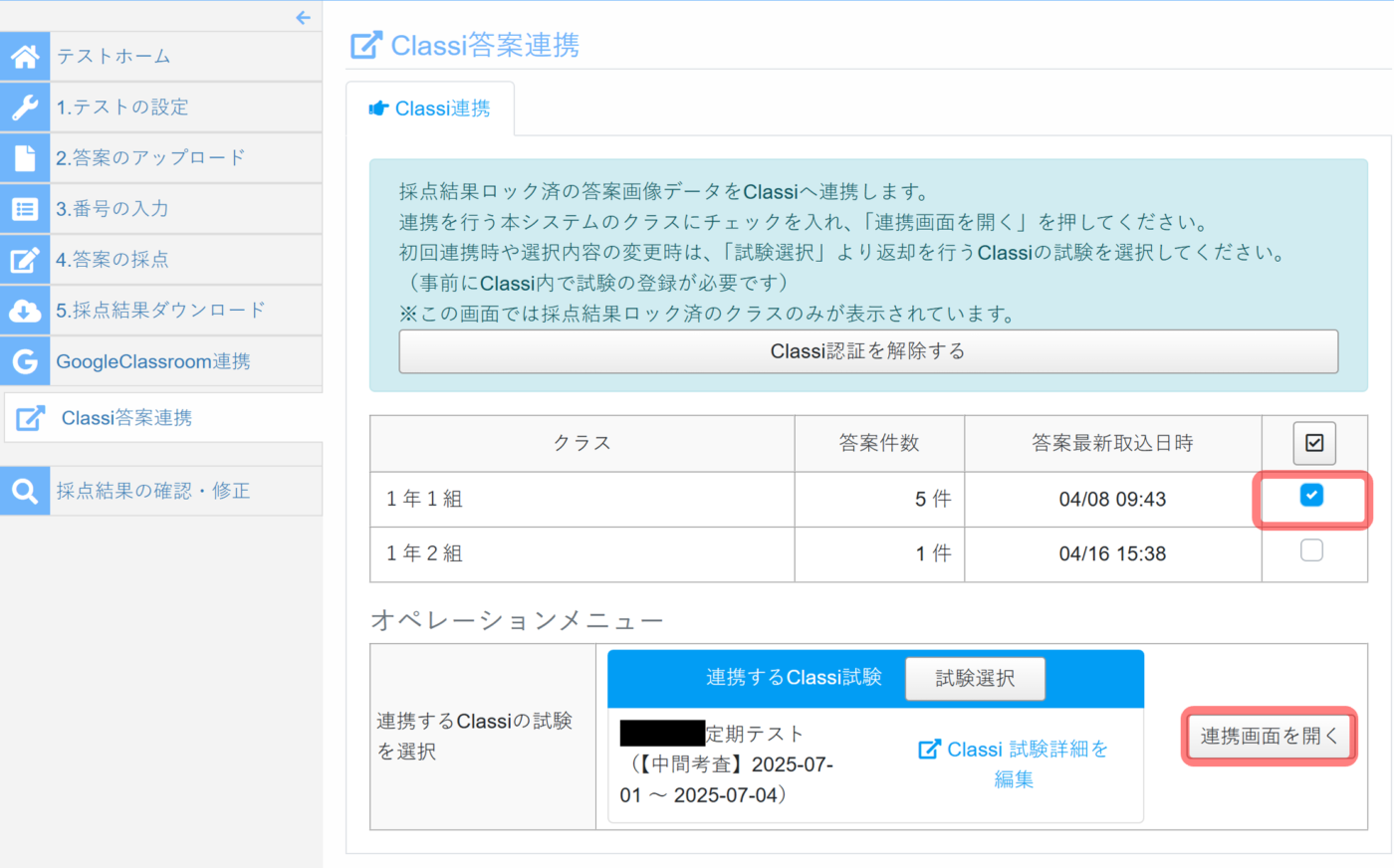Image resolution: width=1394 pixels, height=868 pixels.
Task: Click the Classi認証を解除する button
Action: coord(868,351)
